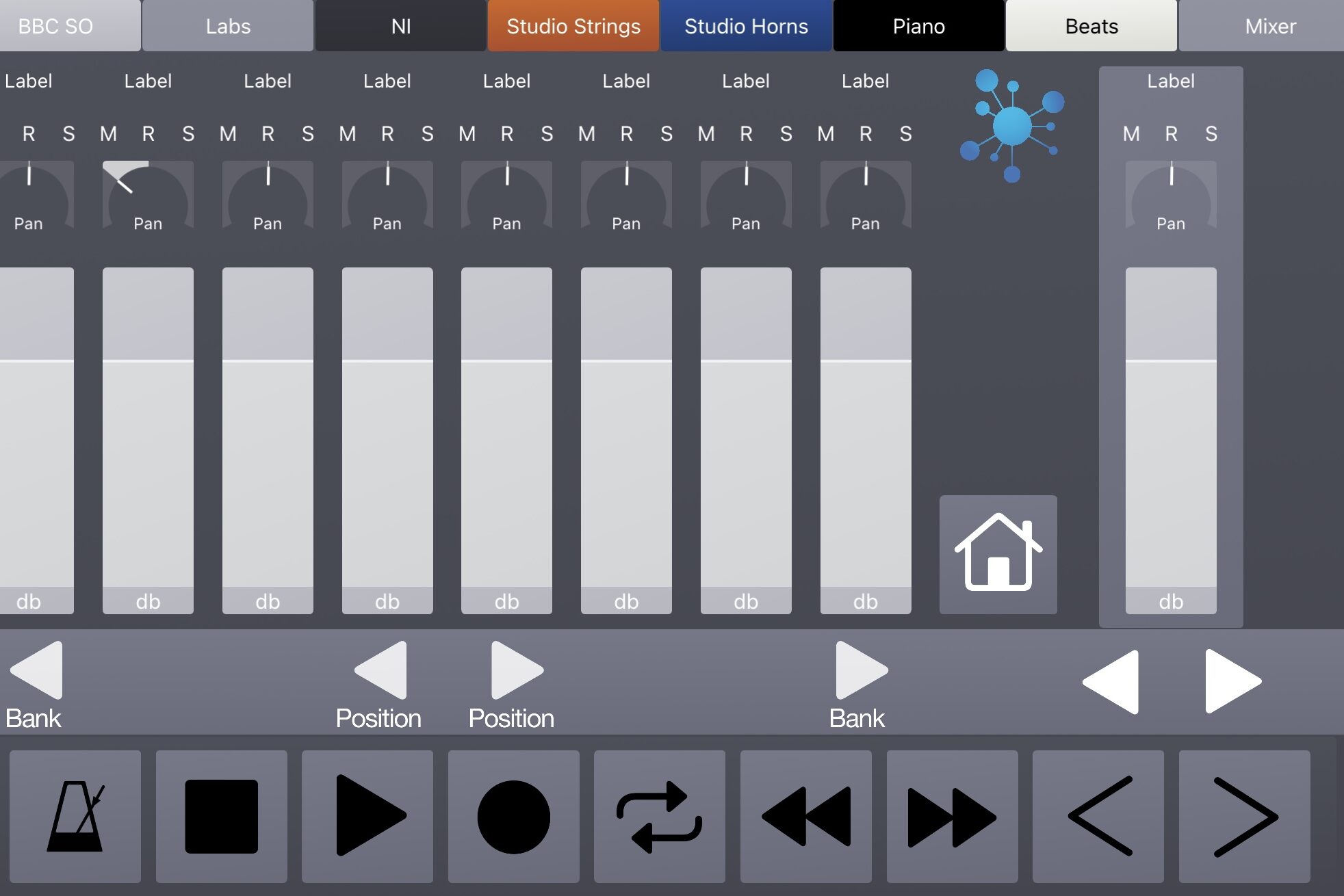Switch to the Beats tab
Image resolution: width=1344 pixels, height=896 pixels.
coord(1091,26)
